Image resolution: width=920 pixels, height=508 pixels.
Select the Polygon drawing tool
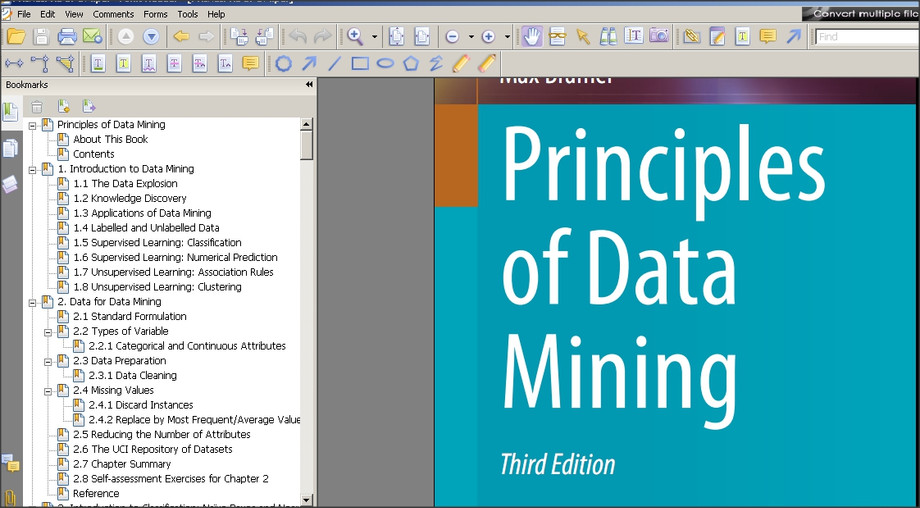point(411,64)
